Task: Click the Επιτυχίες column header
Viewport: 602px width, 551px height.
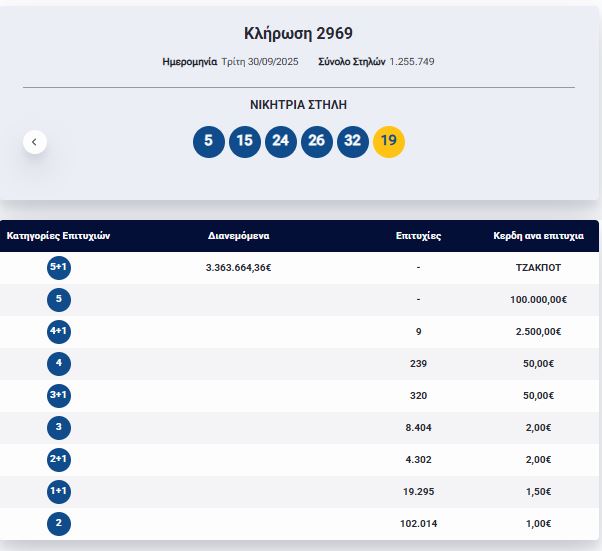Action: pyautogui.click(x=418, y=236)
